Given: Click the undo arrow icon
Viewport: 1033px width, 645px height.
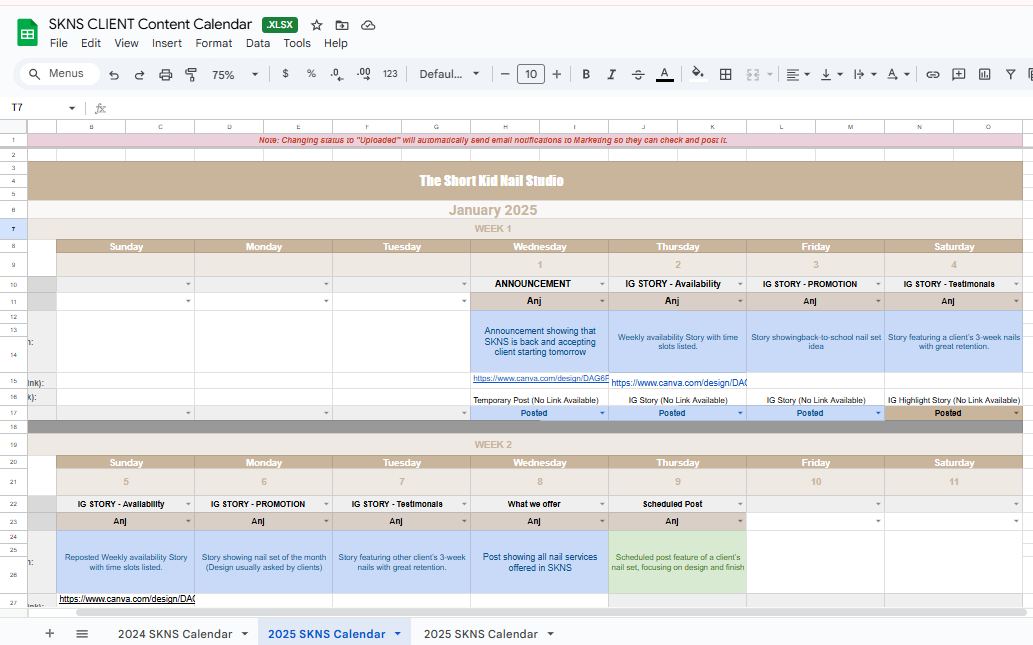Looking at the screenshot, I should pyautogui.click(x=114, y=74).
